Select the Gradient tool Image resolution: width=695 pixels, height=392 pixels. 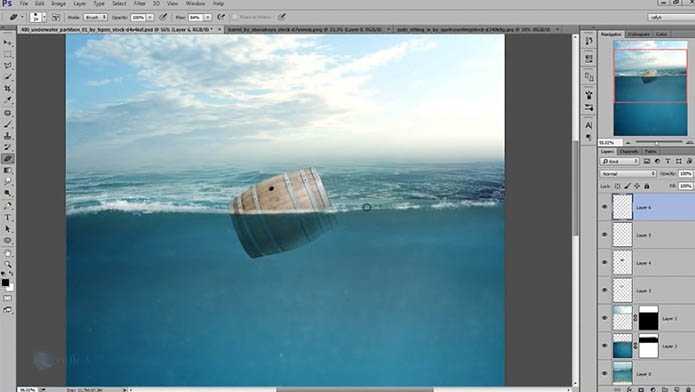(8, 170)
